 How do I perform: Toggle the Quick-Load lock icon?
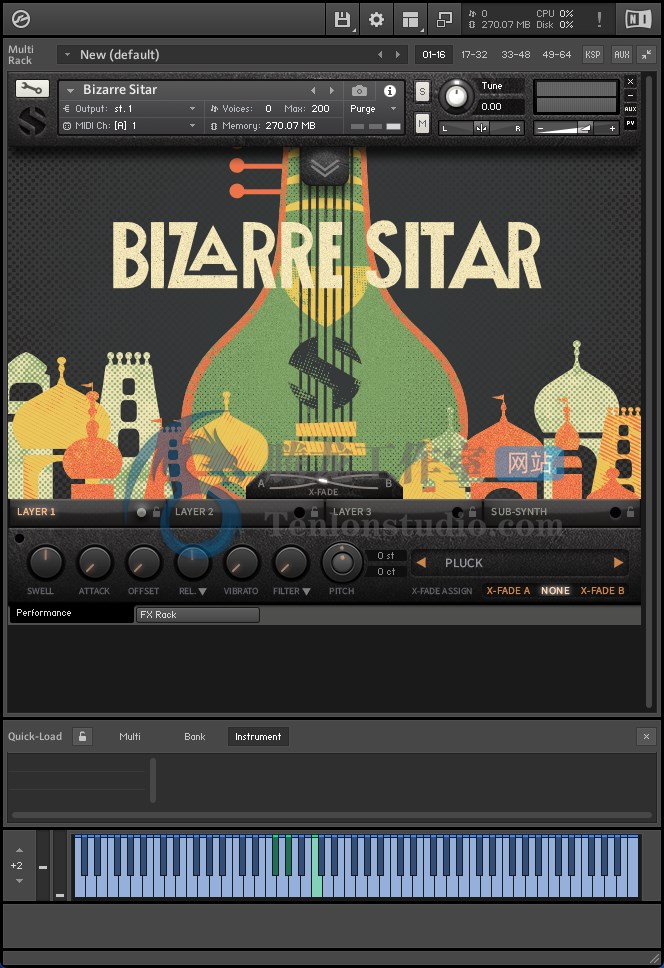[82, 736]
